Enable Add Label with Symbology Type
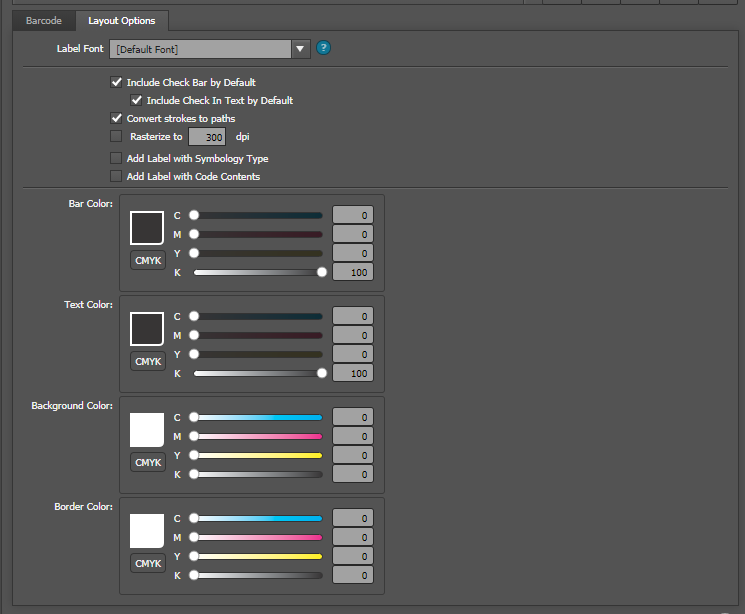Viewport: 745px width, 614px height. [116, 159]
